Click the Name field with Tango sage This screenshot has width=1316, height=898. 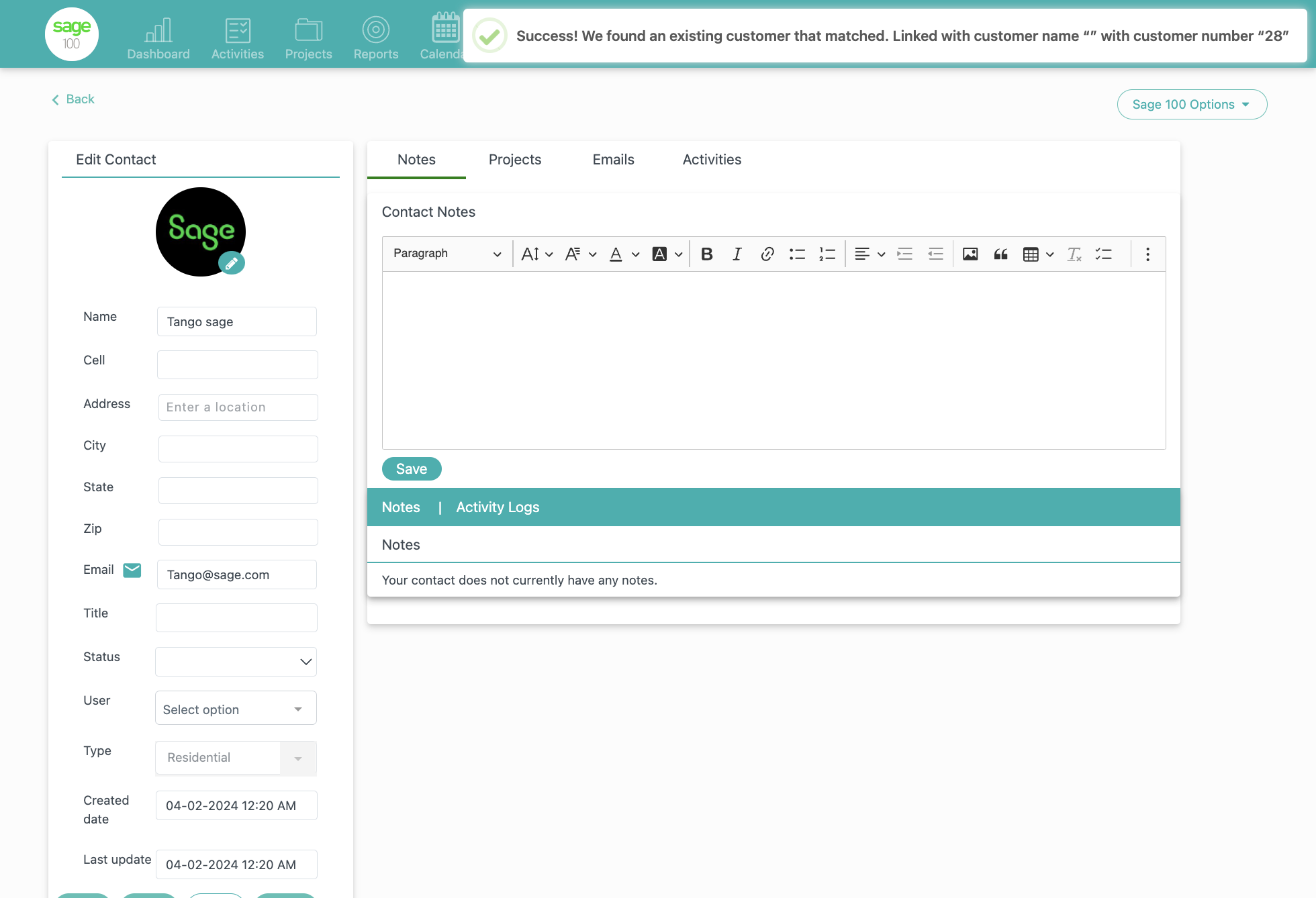237,321
